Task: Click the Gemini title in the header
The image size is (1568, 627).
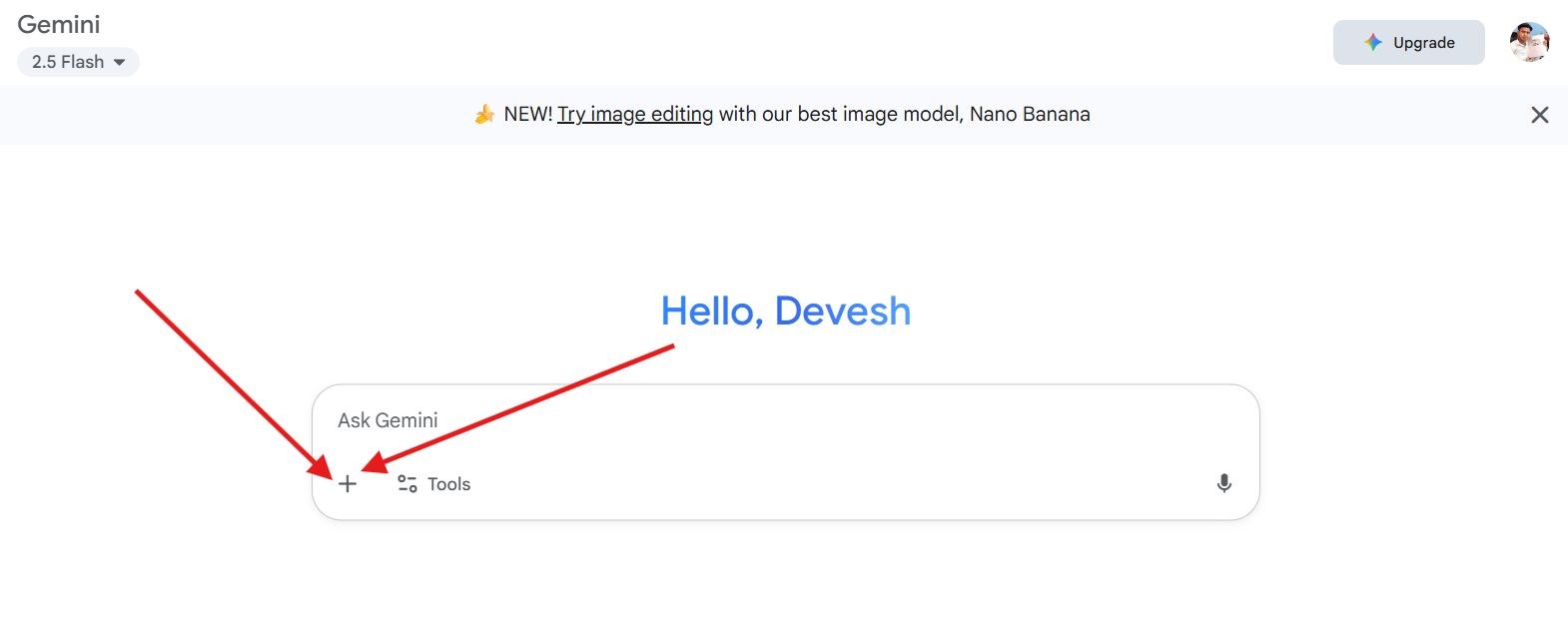Action: (59, 24)
